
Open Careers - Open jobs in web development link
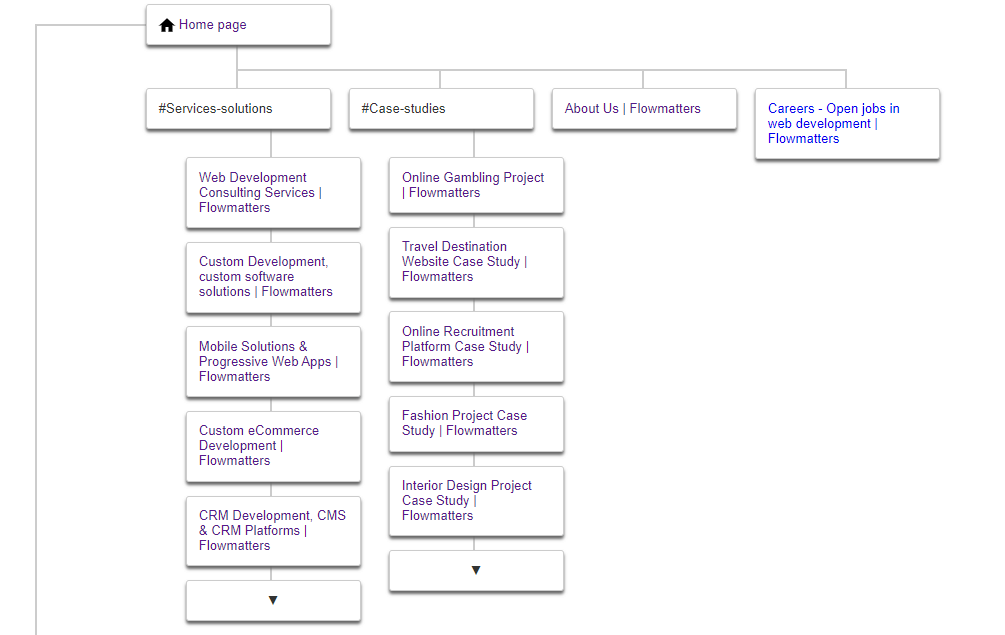(833, 123)
